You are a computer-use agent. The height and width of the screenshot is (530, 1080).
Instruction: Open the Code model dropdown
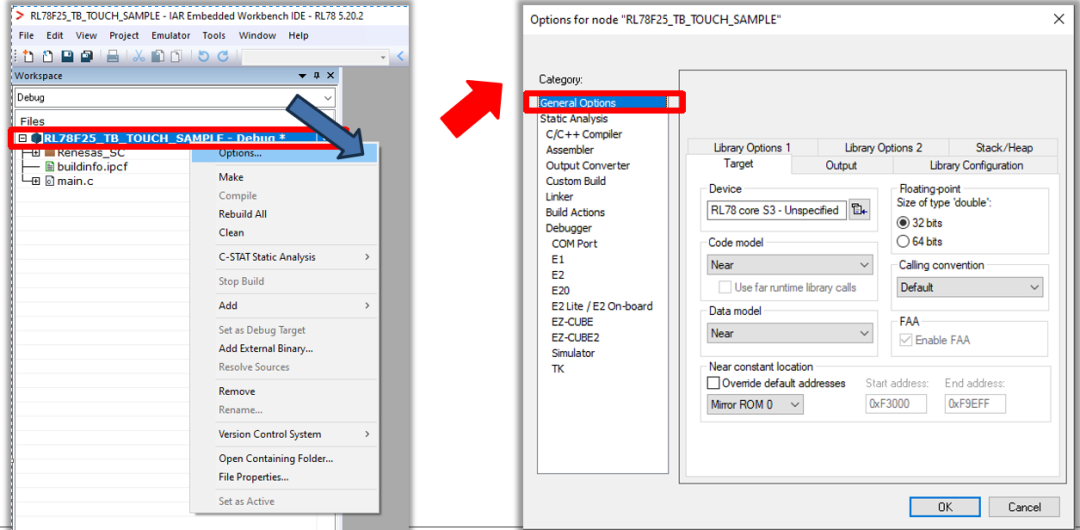tap(864, 265)
